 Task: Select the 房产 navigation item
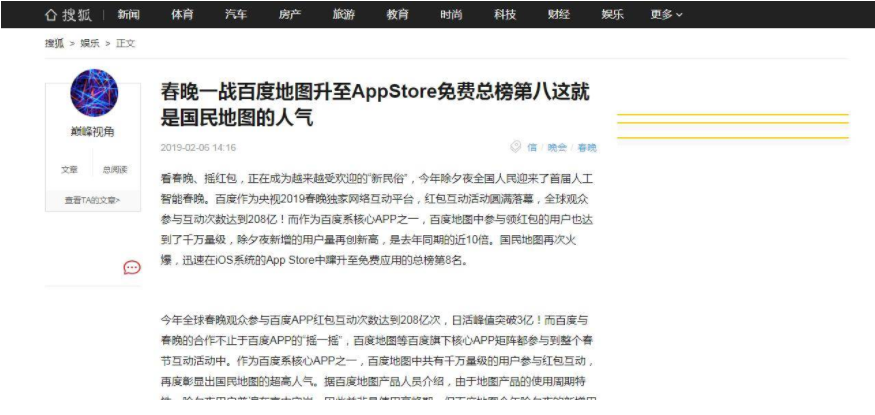(290, 15)
